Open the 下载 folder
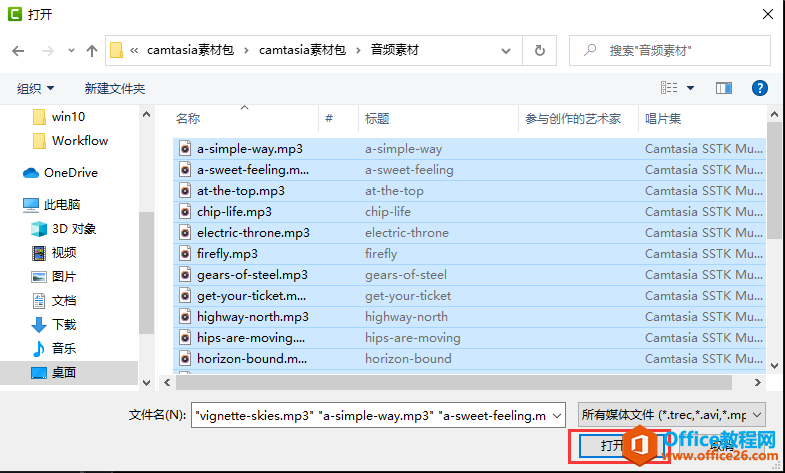The image size is (785, 473). 54,325
